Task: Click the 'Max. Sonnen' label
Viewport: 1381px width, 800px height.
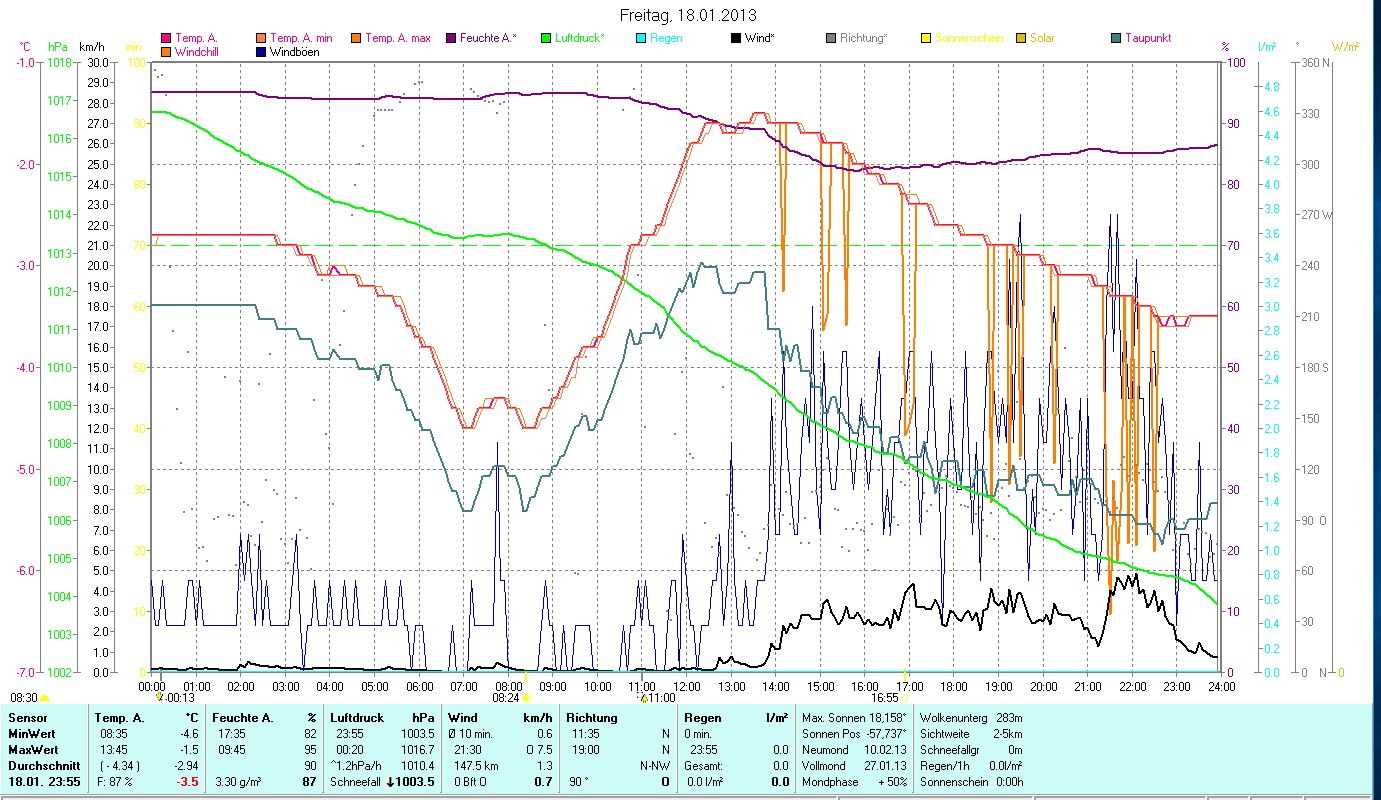Action: [834, 718]
